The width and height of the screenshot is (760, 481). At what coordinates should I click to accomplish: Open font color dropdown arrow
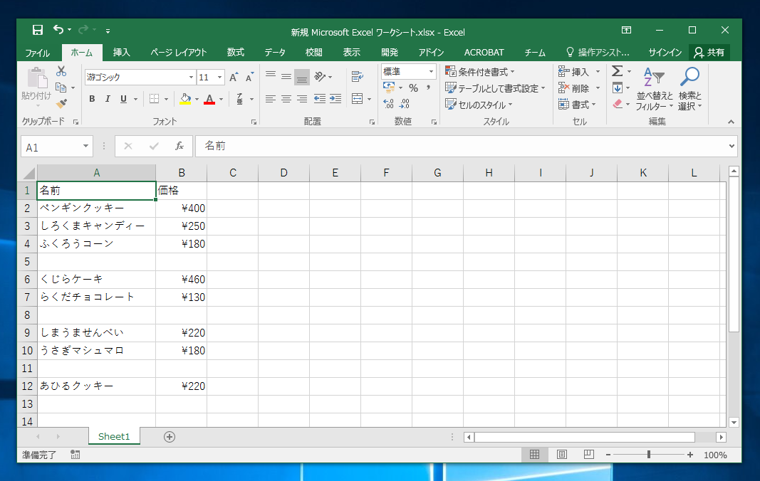221,99
